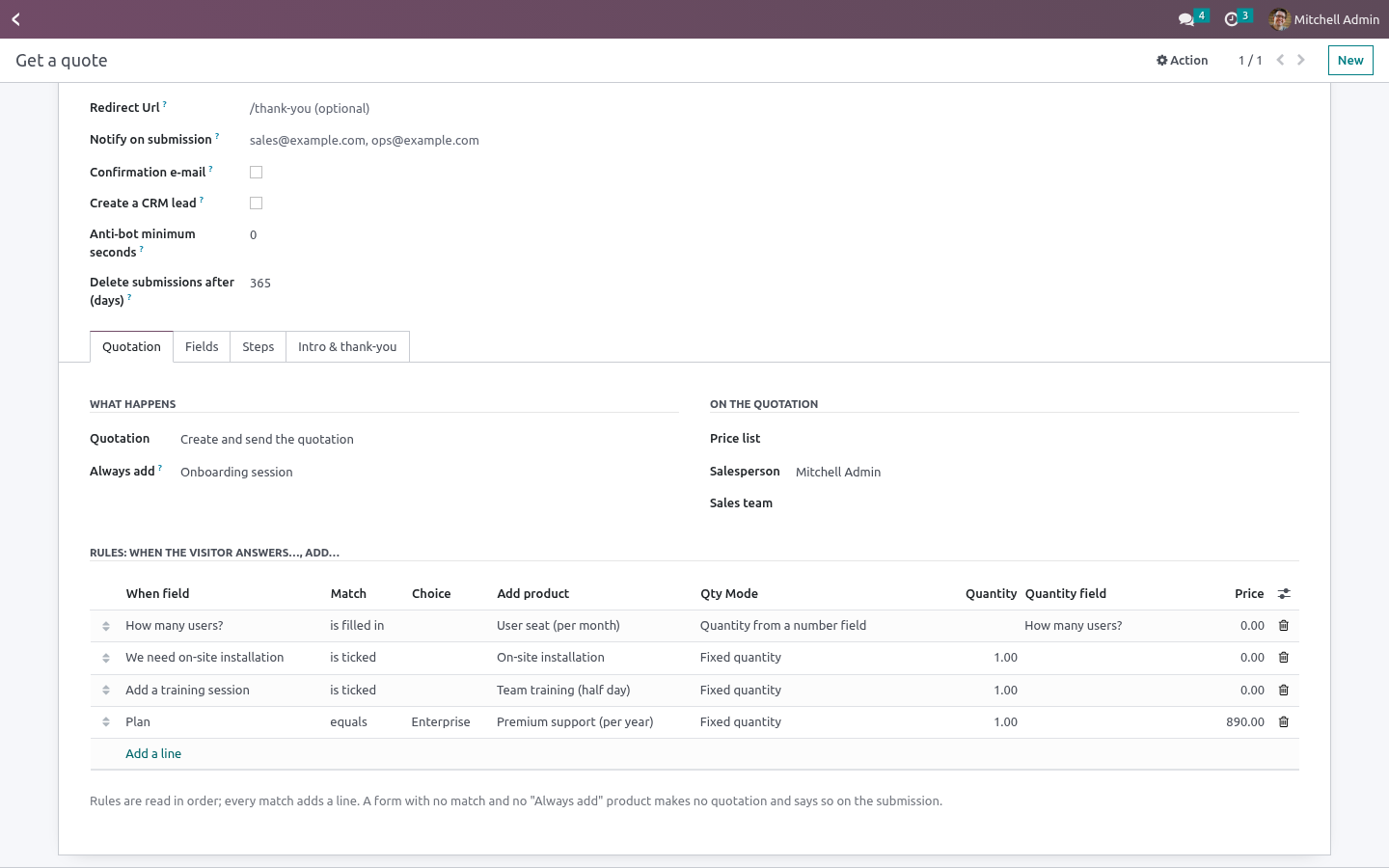Click Mitchell Admin avatar picture
This screenshot has height=868, width=1389.
coord(1280,19)
